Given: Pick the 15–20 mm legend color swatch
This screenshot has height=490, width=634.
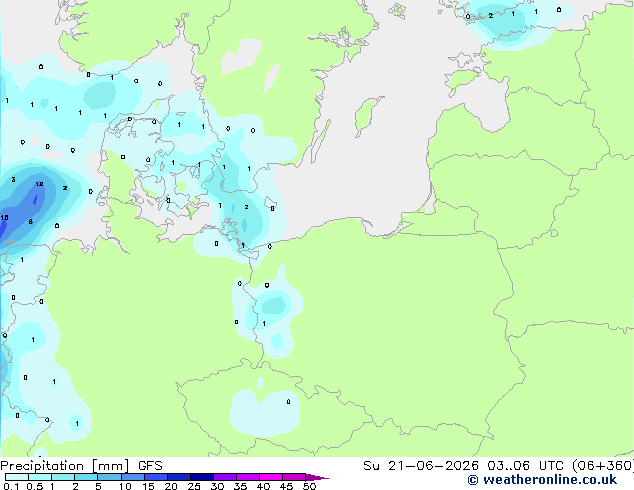Looking at the screenshot, I should (x=155, y=477).
